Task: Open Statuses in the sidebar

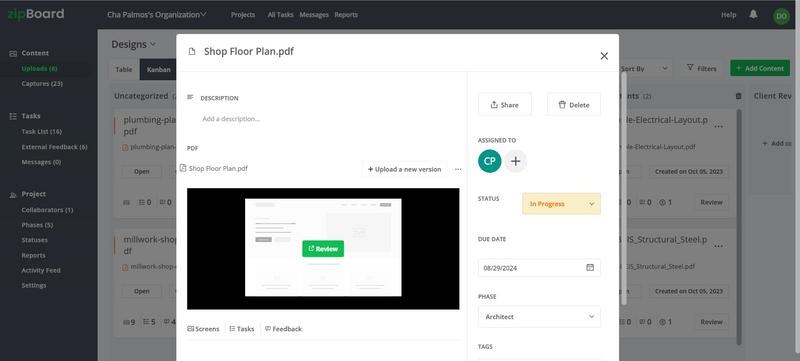Action: click(x=34, y=240)
